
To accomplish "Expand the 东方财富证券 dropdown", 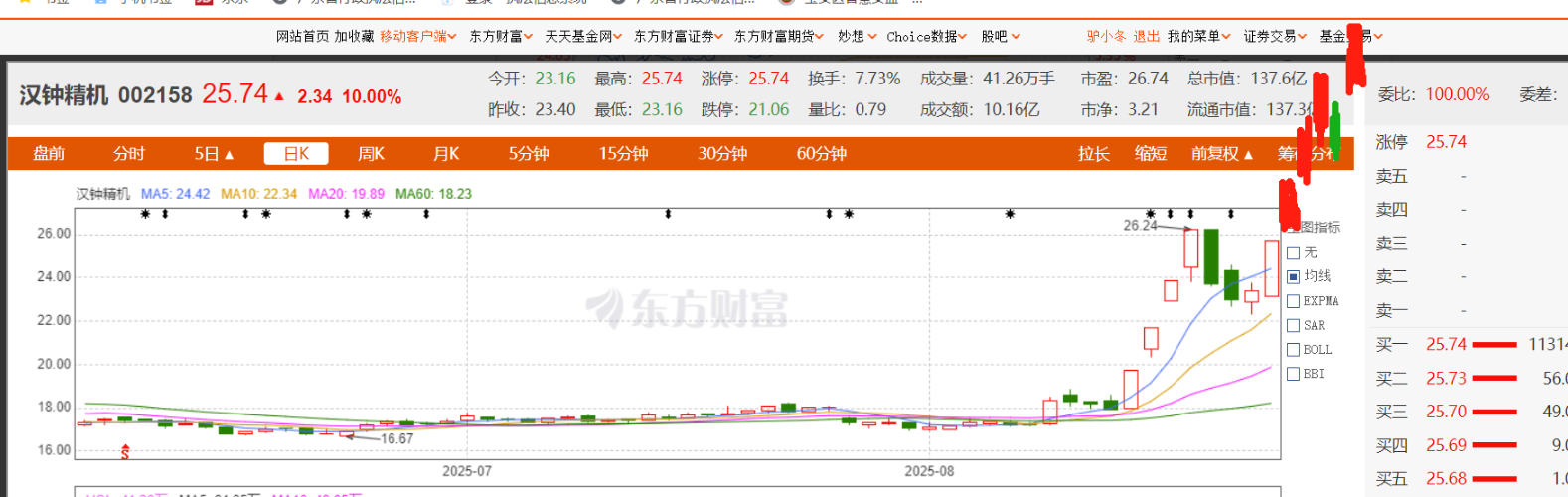I will 679,36.
